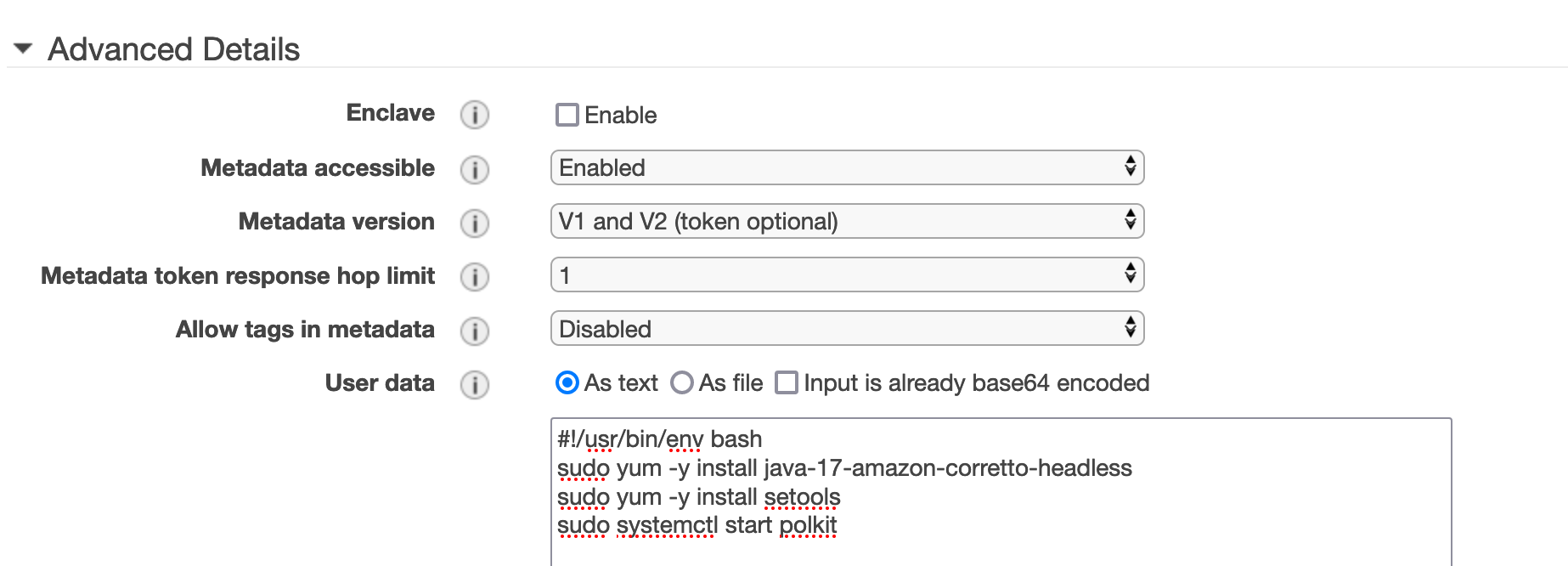
Task: Open the hop limit dropdown showing 1
Action: (847, 275)
